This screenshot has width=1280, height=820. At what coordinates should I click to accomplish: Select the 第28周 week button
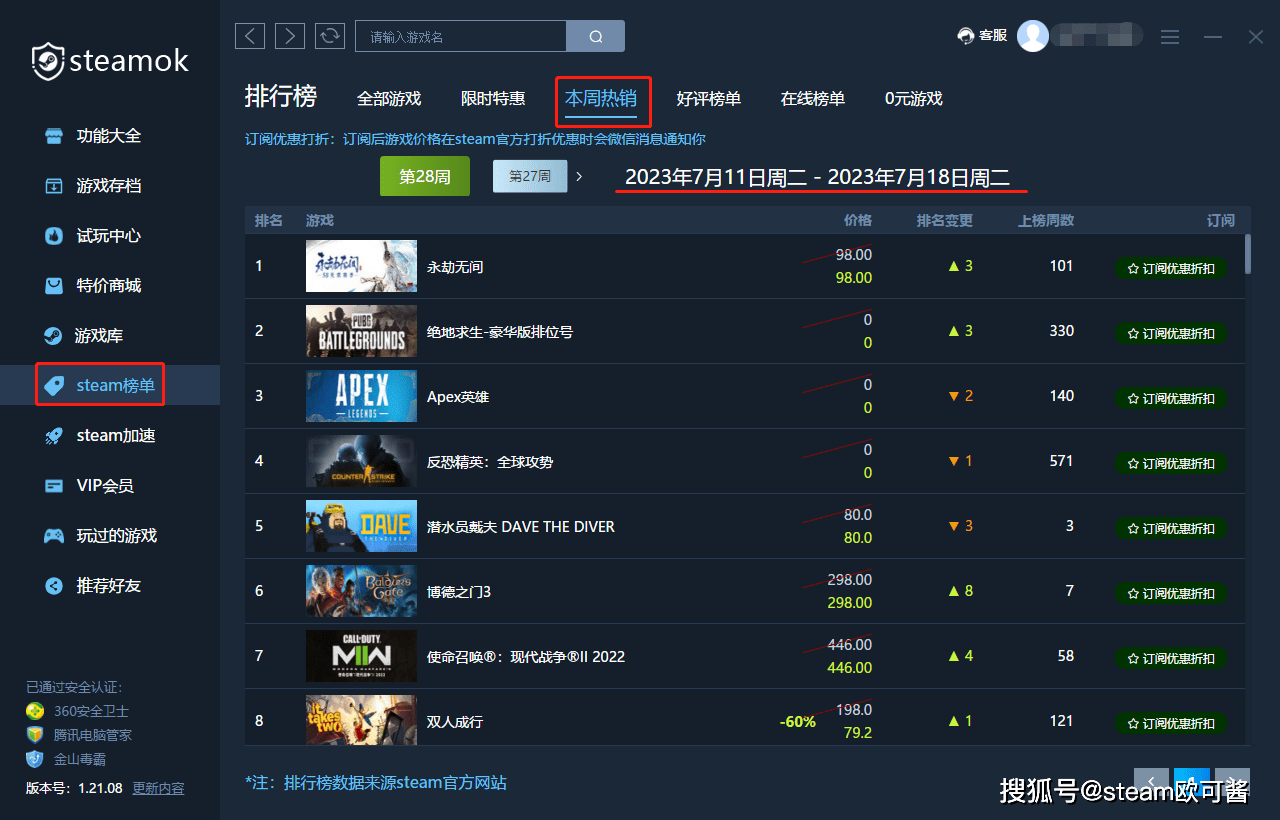(425, 176)
